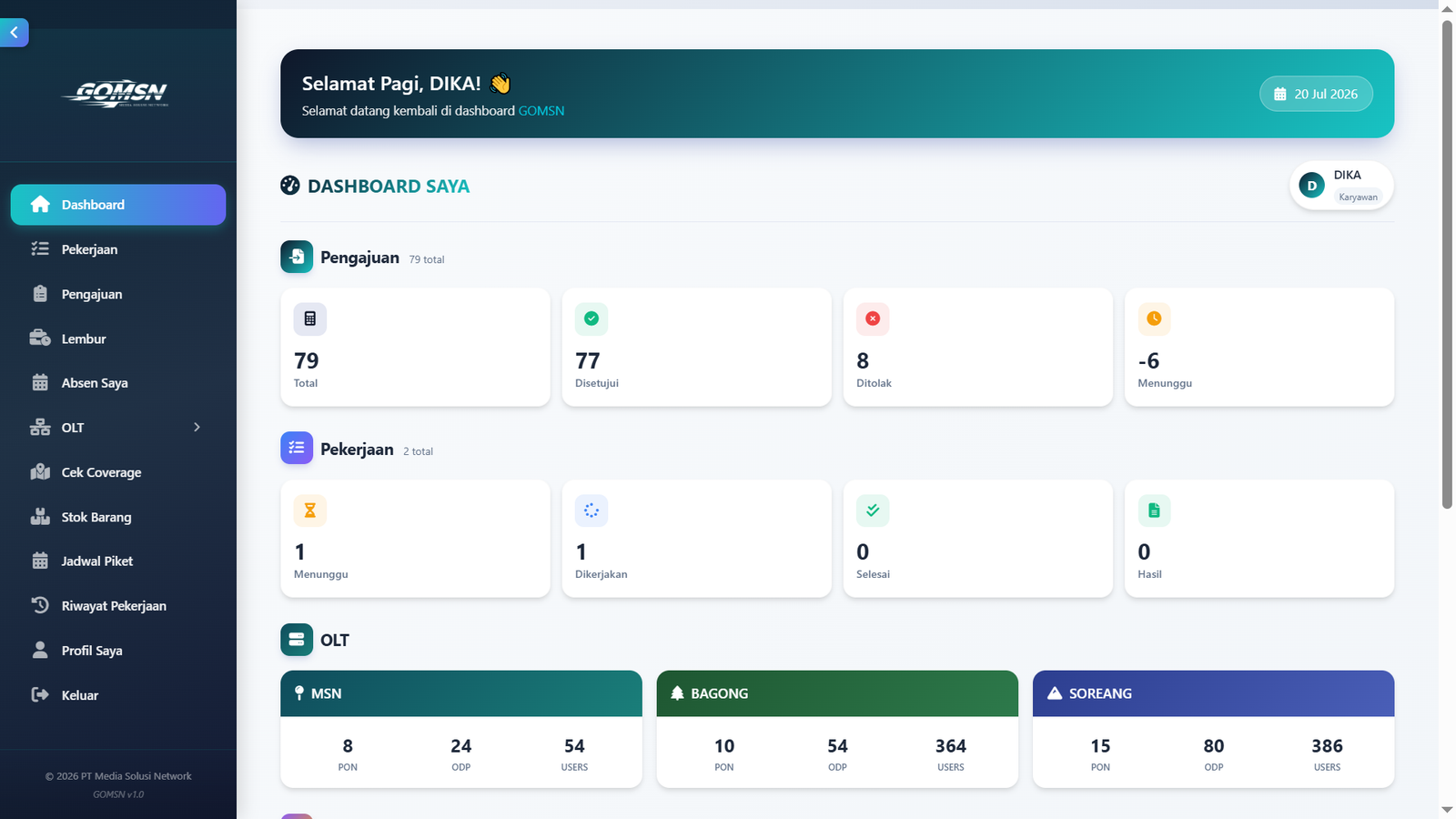This screenshot has width=1456, height=819.
Task: Click the '8' Ditolak value
Action: [x=863, y=360]
